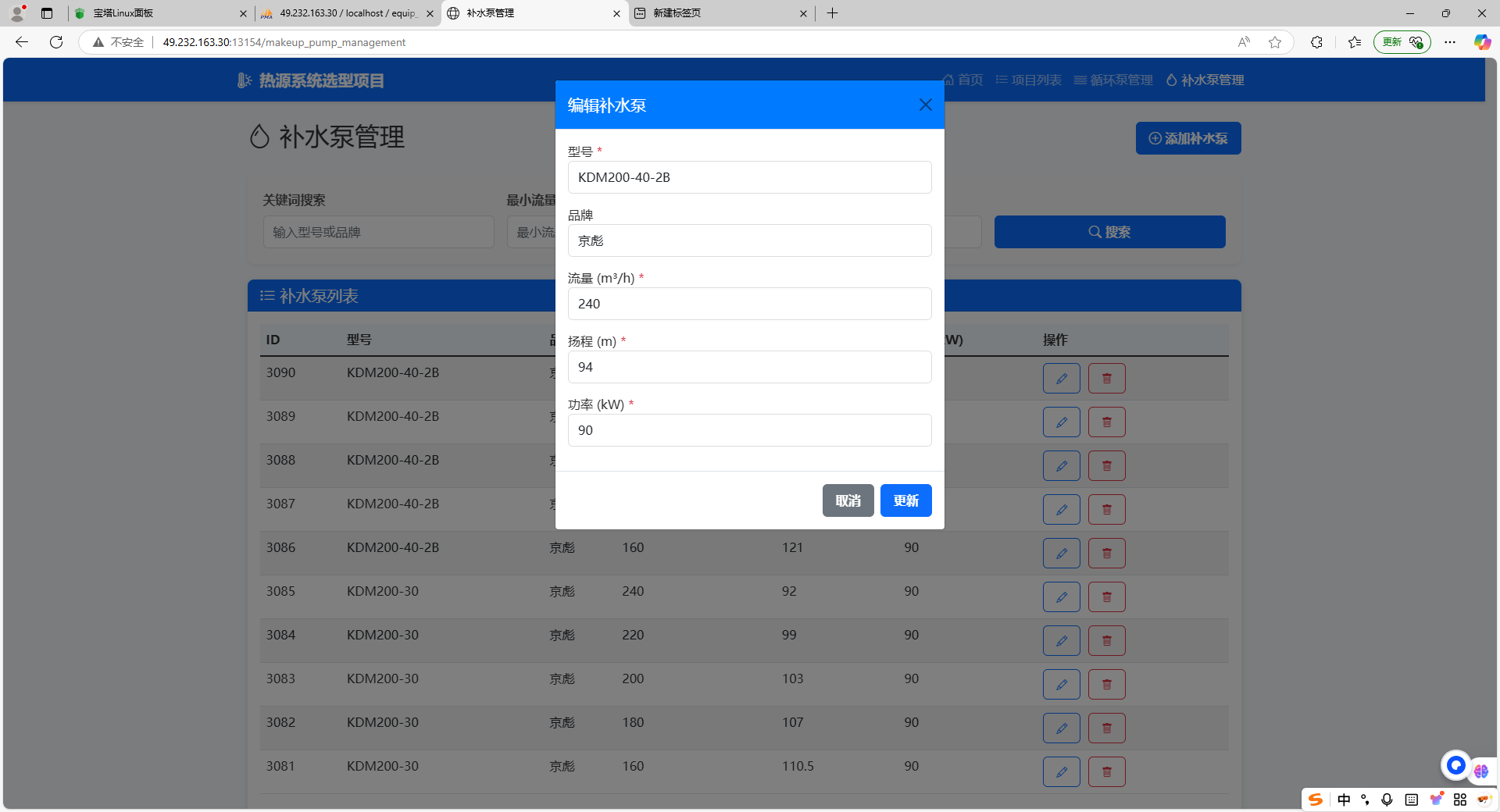Edit pump row ID 3089
The height and width of the screenshot is (812, 1500).
[1061, 422]
